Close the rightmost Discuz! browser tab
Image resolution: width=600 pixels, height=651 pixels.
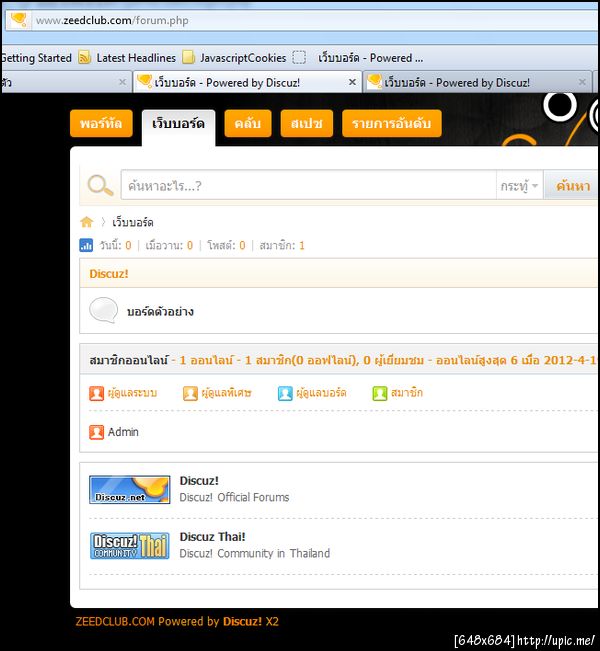click(x=582, y=82)
